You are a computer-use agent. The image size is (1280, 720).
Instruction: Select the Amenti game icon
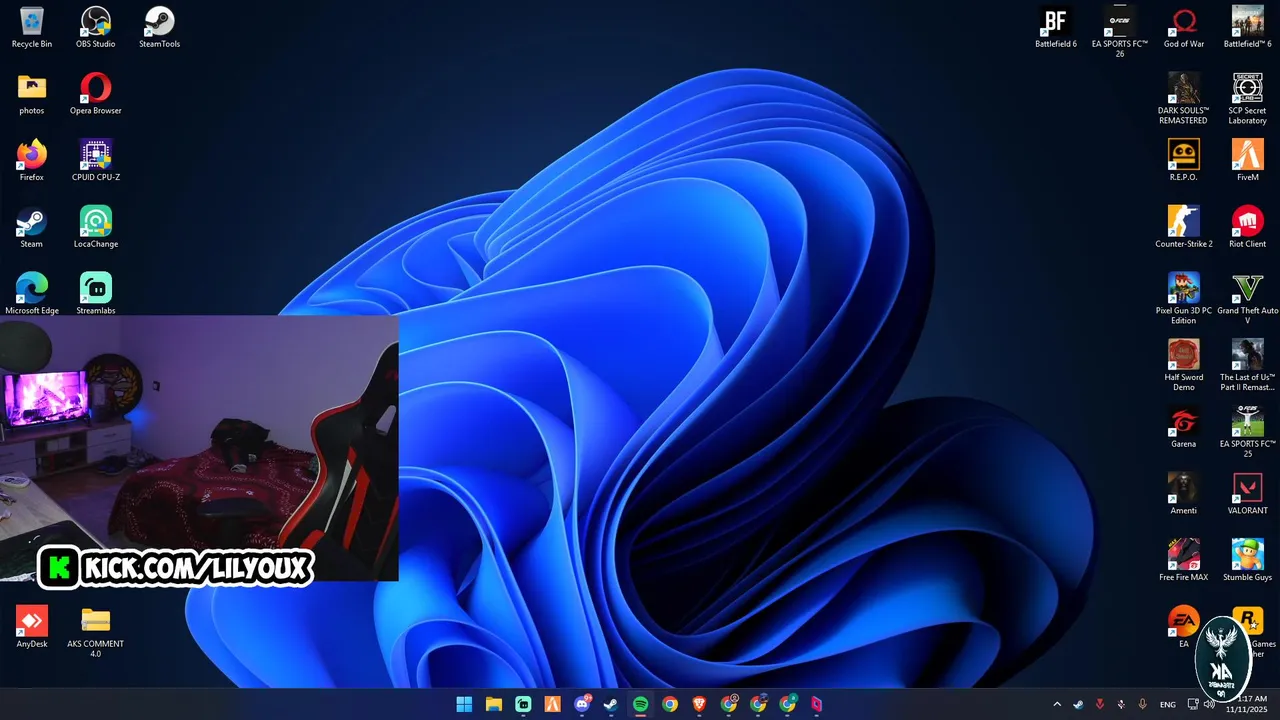1184,493
